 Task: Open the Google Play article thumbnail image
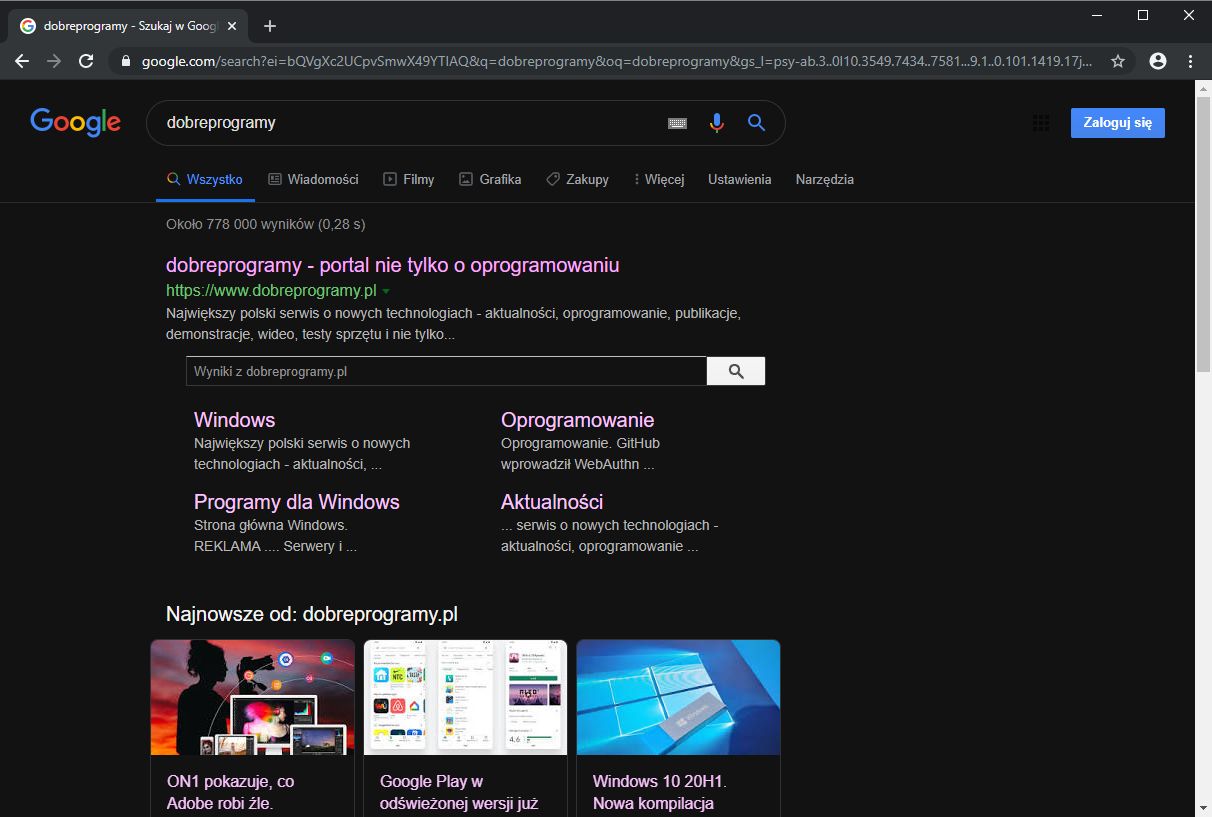(x=466, y=697)
